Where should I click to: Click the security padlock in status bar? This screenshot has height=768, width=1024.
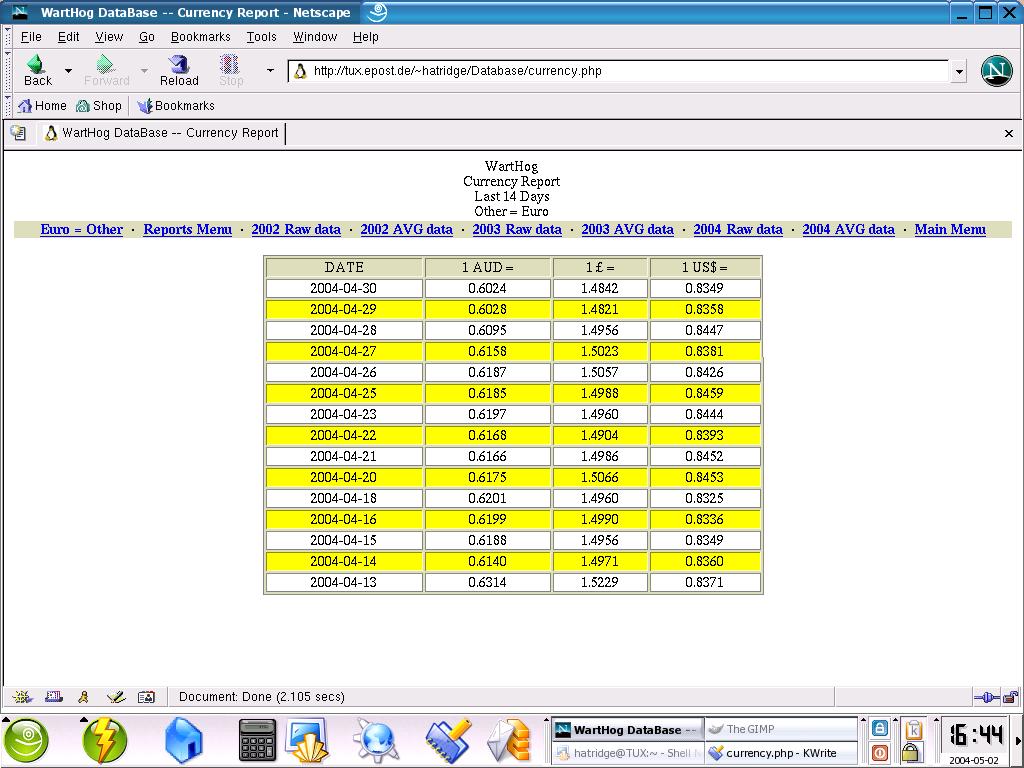[1010, 697]
